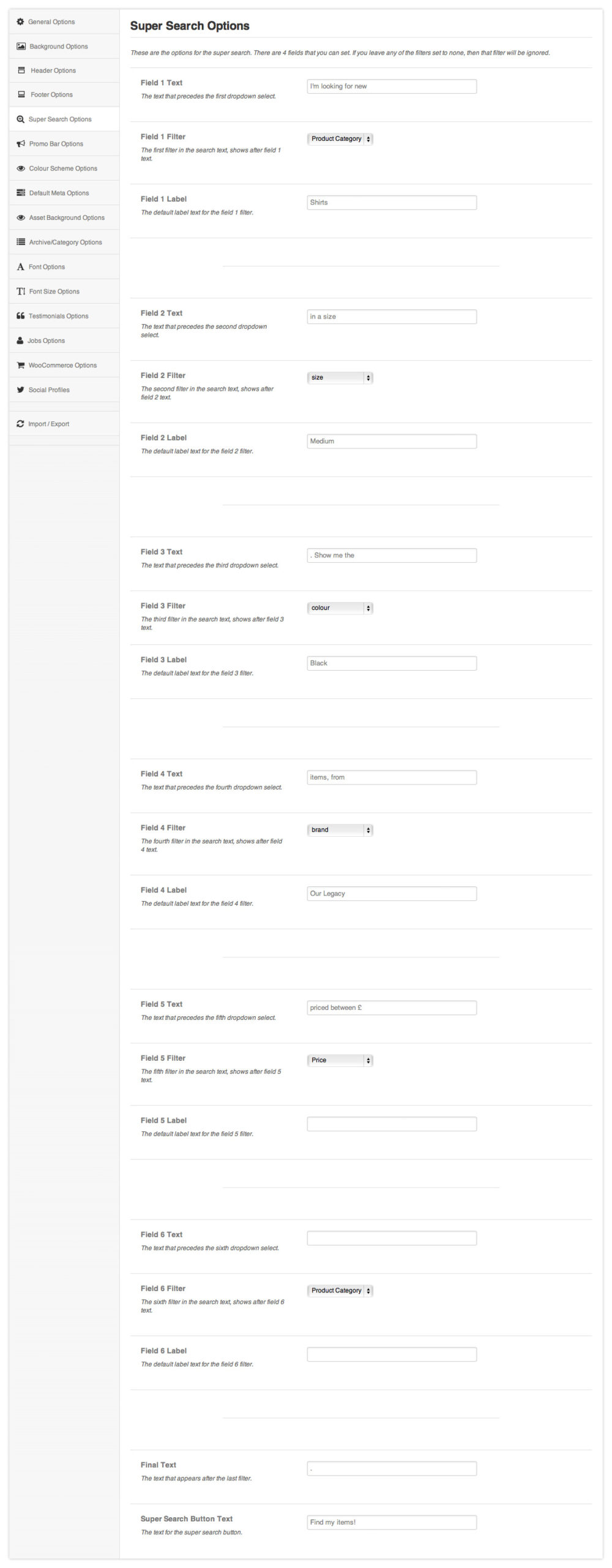This screenshot has height=1568, width=612.
Task: Click the Field 1 Text input
Action: [392, 86]
